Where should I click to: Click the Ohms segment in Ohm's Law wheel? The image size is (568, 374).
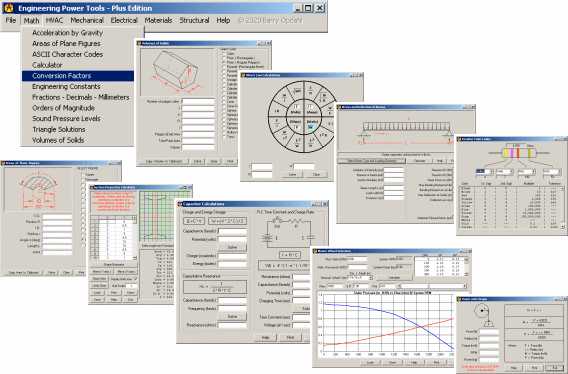point(296,125)
